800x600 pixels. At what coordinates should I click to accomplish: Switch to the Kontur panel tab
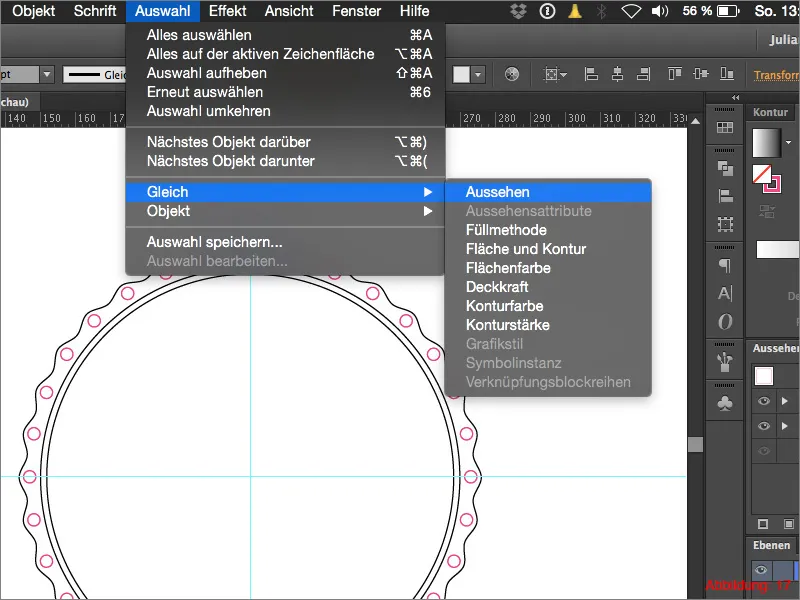point(770,112)
